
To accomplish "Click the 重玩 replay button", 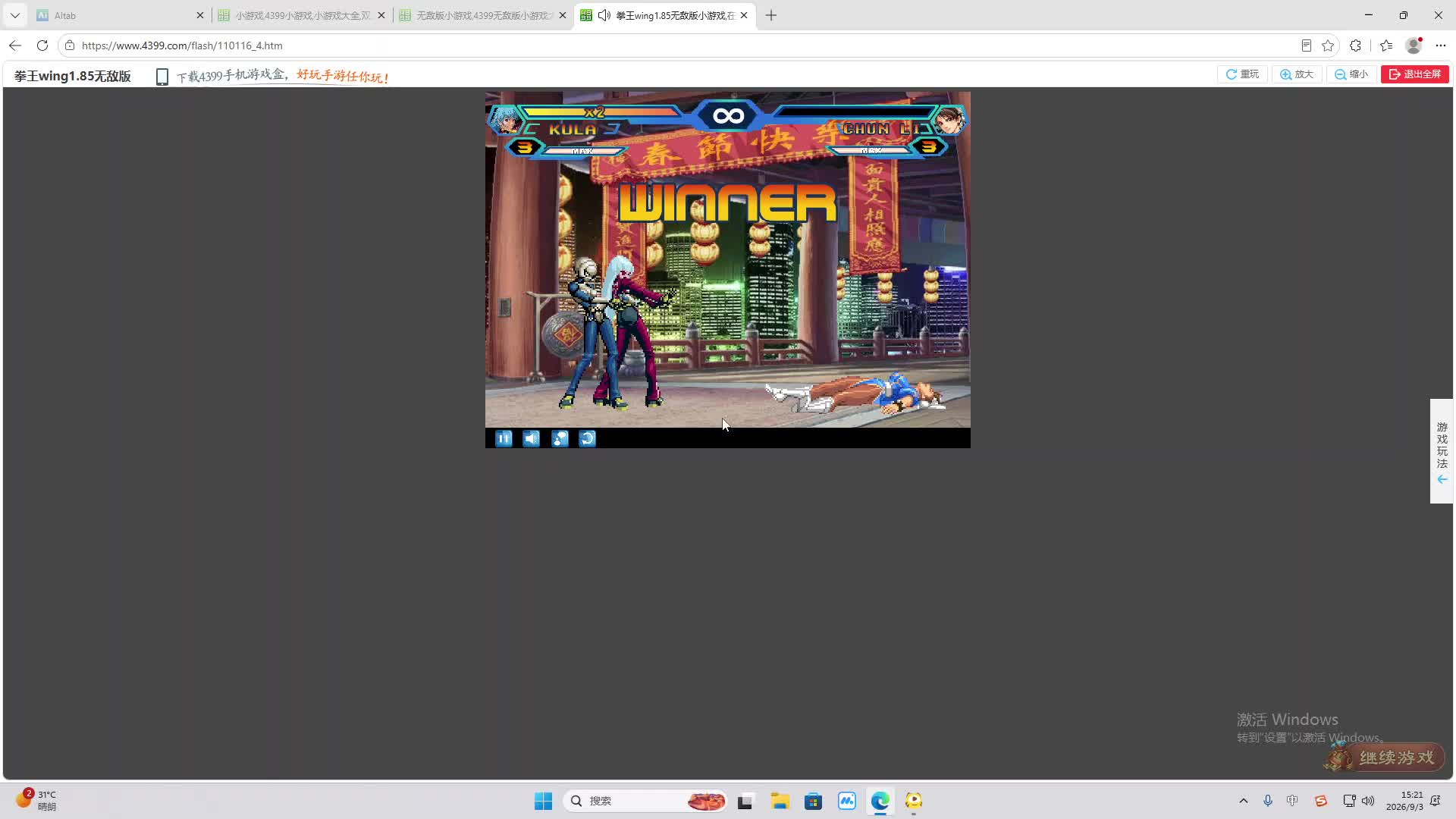I will pos(1242,74).
